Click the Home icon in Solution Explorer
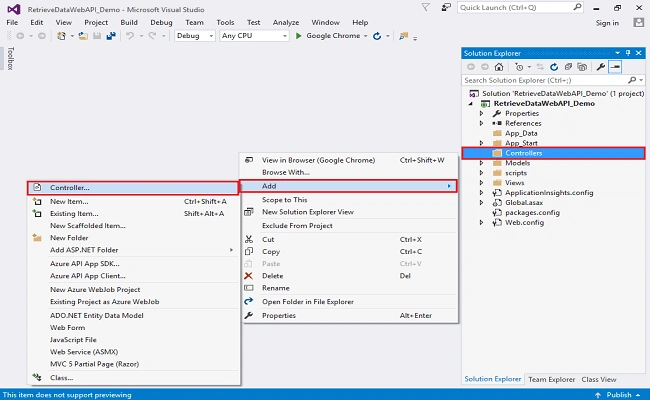650x400 pixels. click(499, 67)
